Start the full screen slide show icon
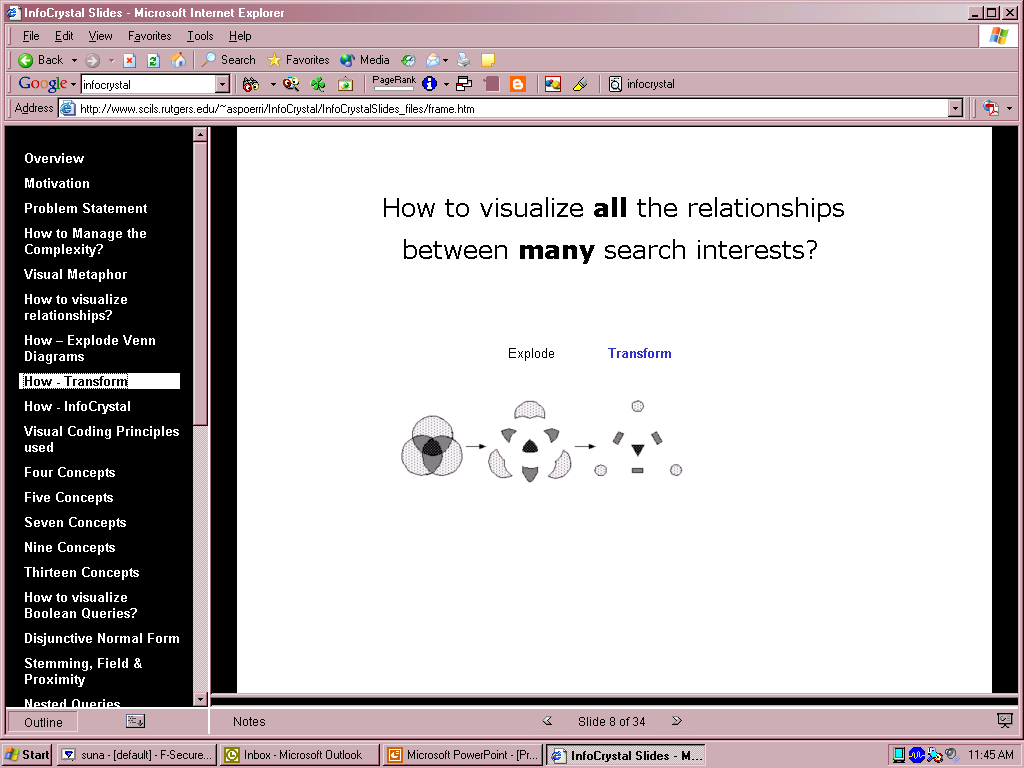Screen dimensions: 1024x768 click(x=1004, y=721)
